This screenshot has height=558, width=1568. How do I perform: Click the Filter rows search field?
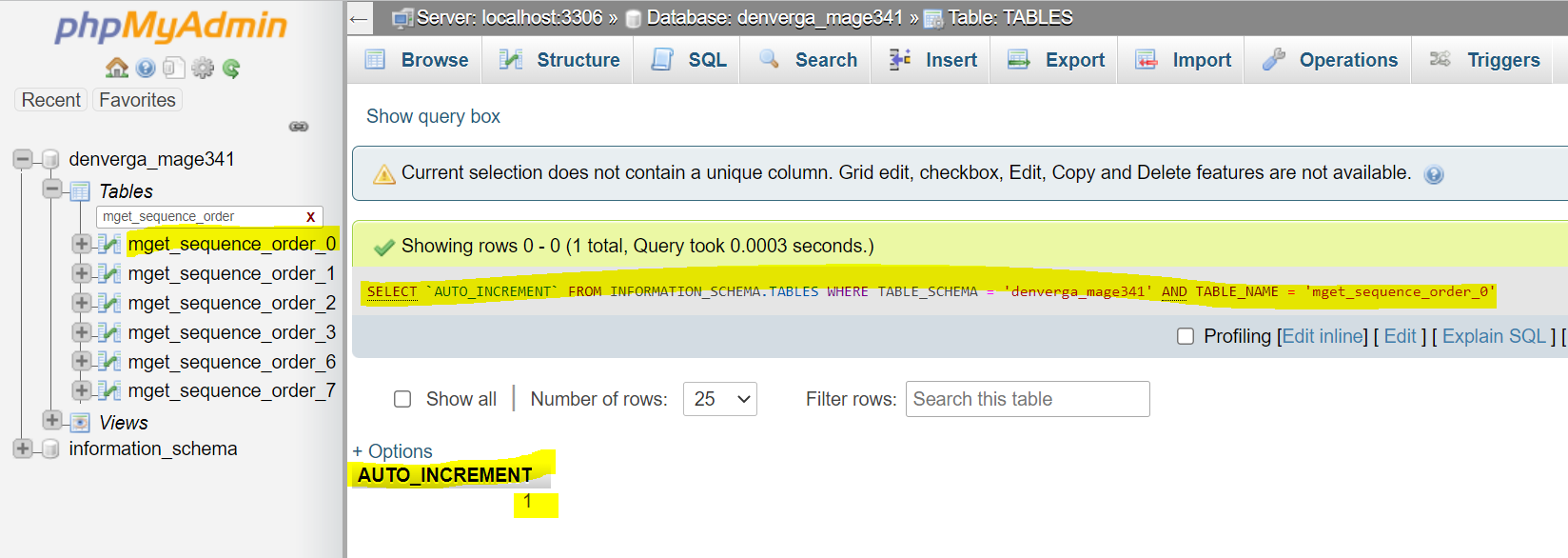[1027, 399]
